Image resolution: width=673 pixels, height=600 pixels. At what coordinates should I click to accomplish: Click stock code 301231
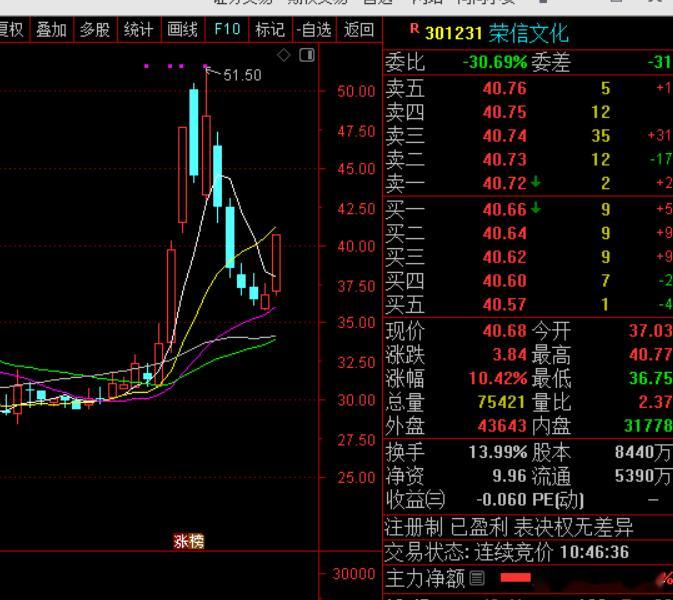click(454, 33)
